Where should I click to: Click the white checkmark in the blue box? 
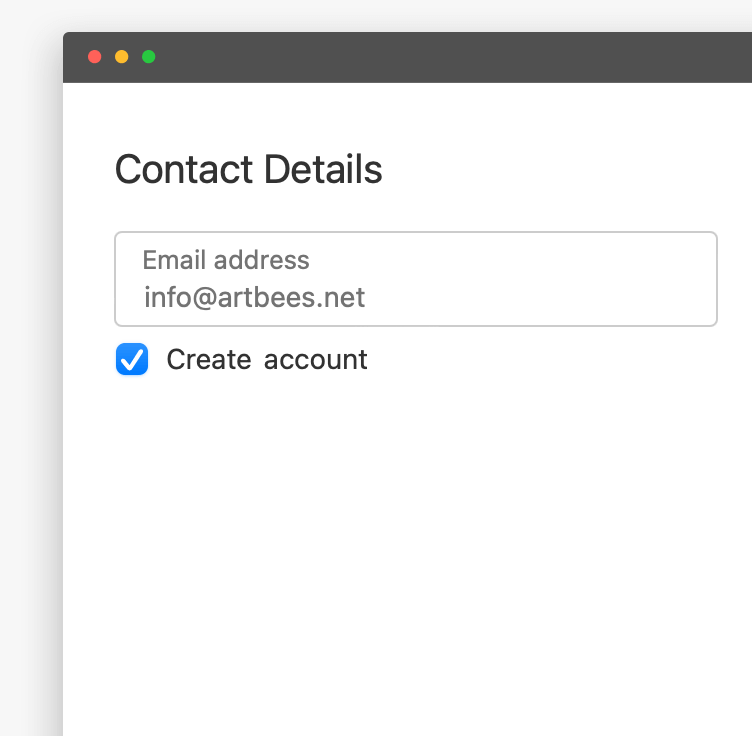[x=132, y=360]
